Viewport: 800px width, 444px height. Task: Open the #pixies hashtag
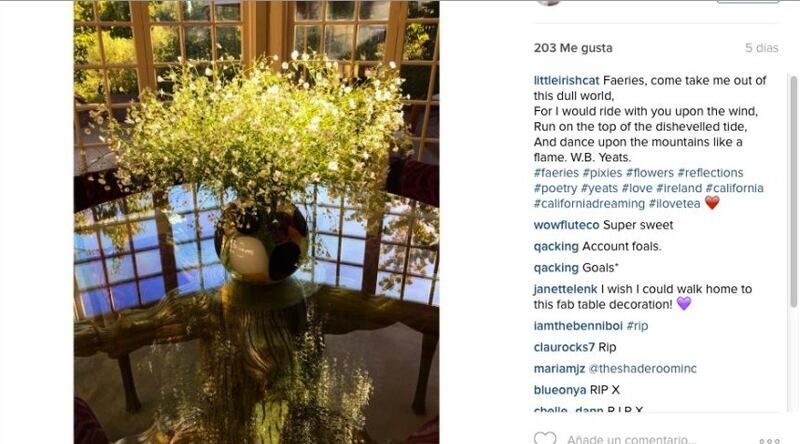[602, 172]
